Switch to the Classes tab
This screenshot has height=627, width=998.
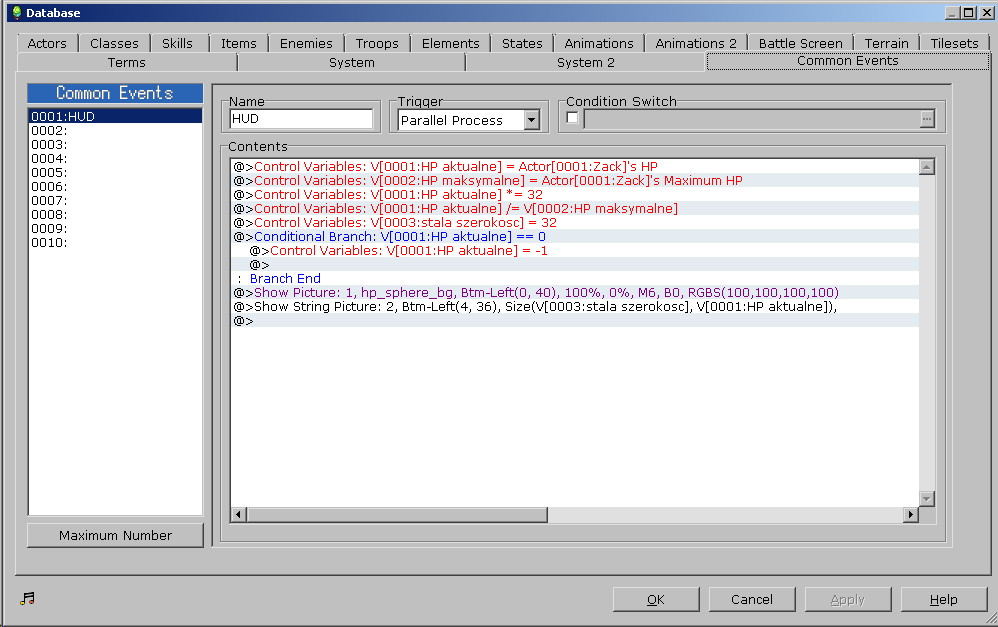coord(114,43)
